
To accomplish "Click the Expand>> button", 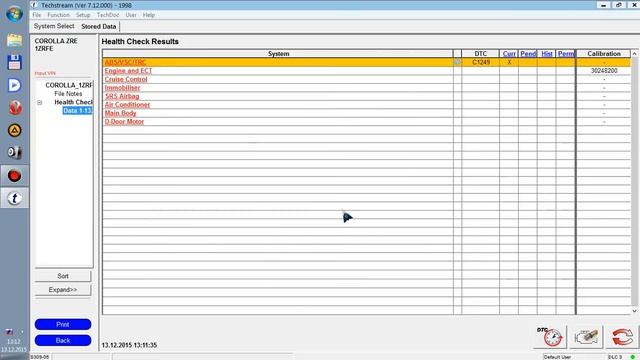I will (x=63, y=290).
